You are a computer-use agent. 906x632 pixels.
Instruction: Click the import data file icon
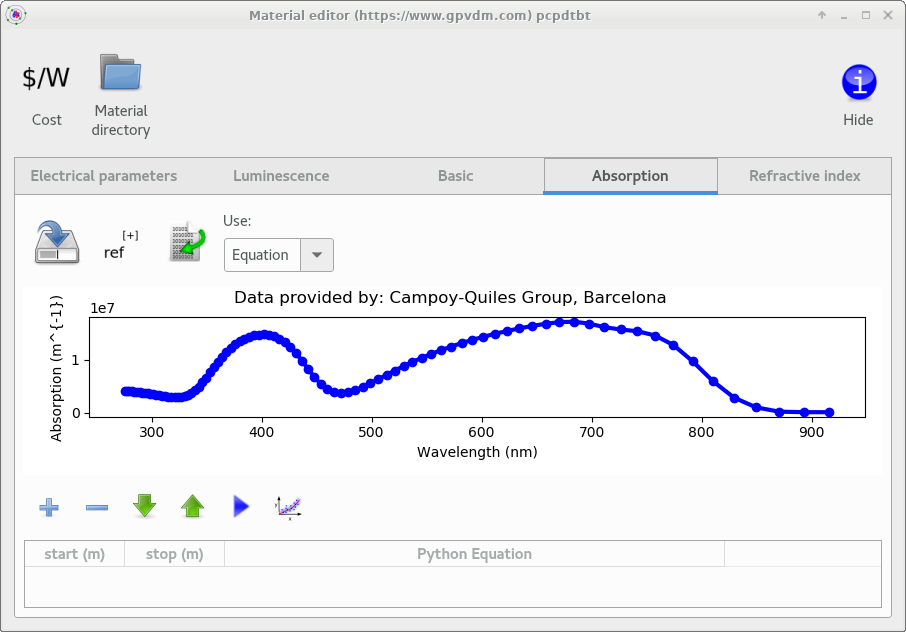187,243
